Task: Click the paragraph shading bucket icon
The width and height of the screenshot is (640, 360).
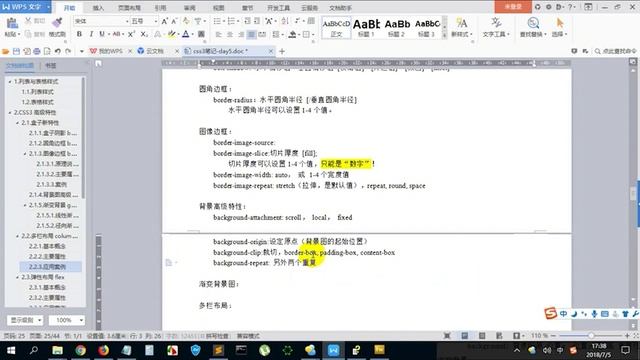Action: tap(292, 34)
